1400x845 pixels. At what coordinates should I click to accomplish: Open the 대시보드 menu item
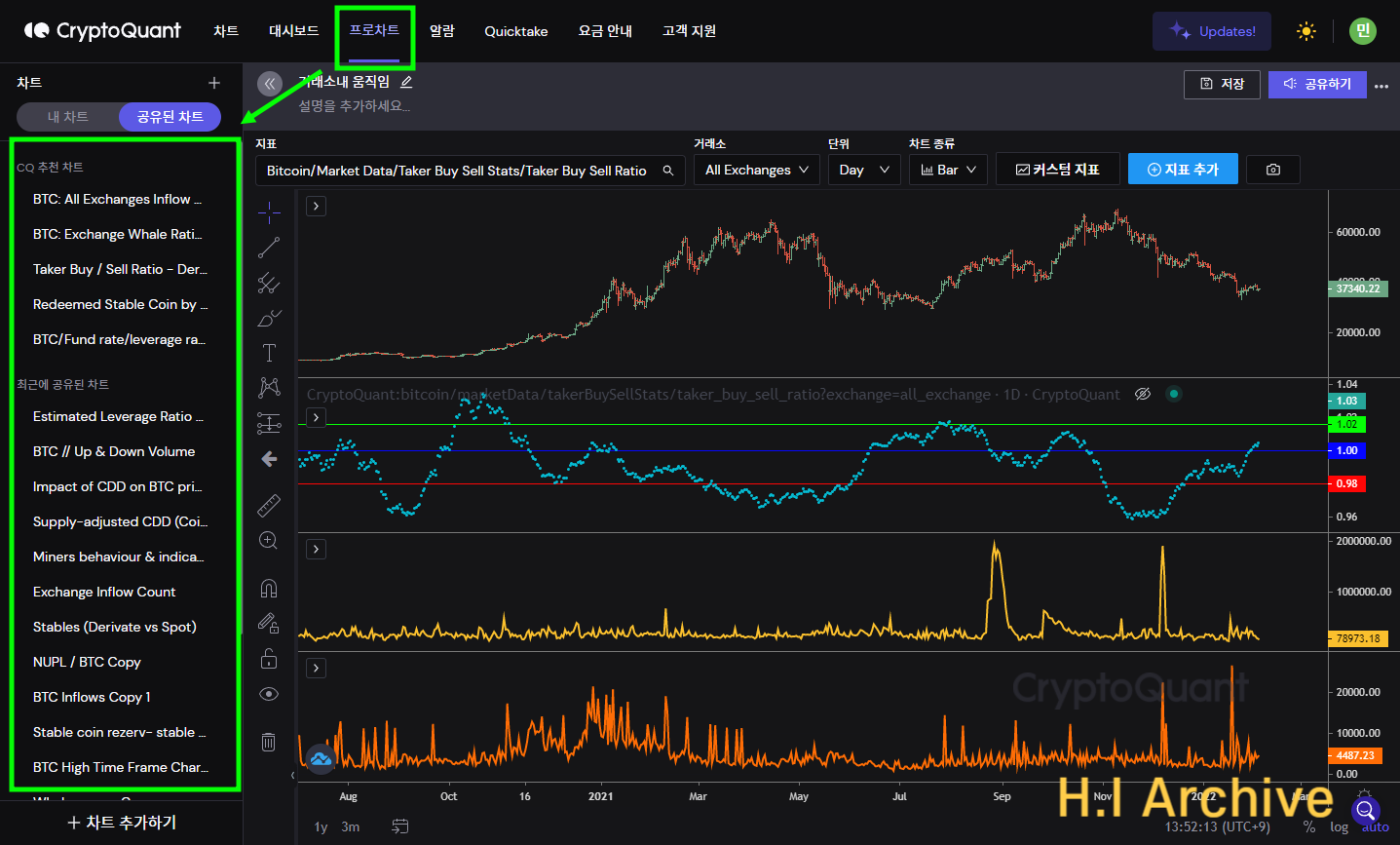[x=294, y=31]
